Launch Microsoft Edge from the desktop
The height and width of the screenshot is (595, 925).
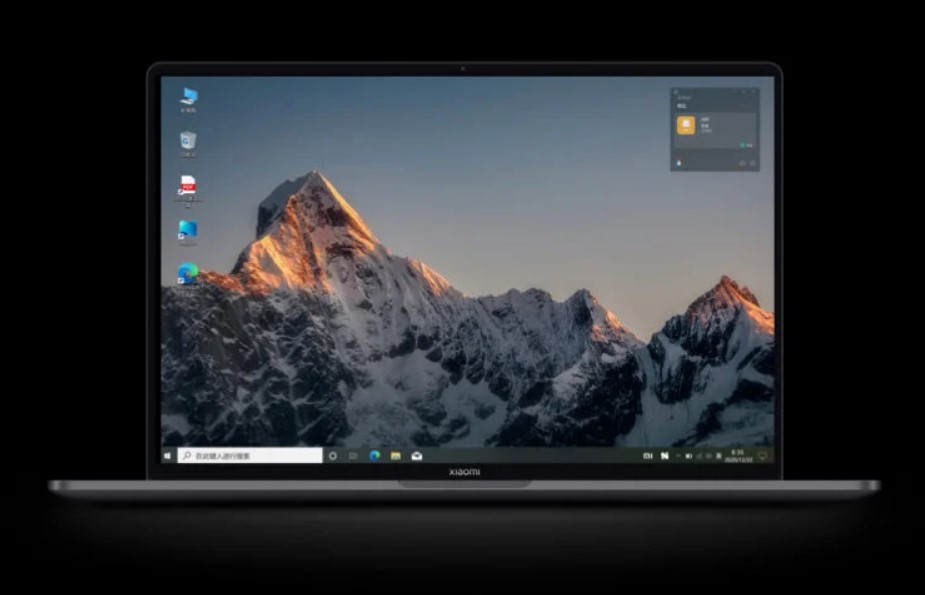coord(188,273)
